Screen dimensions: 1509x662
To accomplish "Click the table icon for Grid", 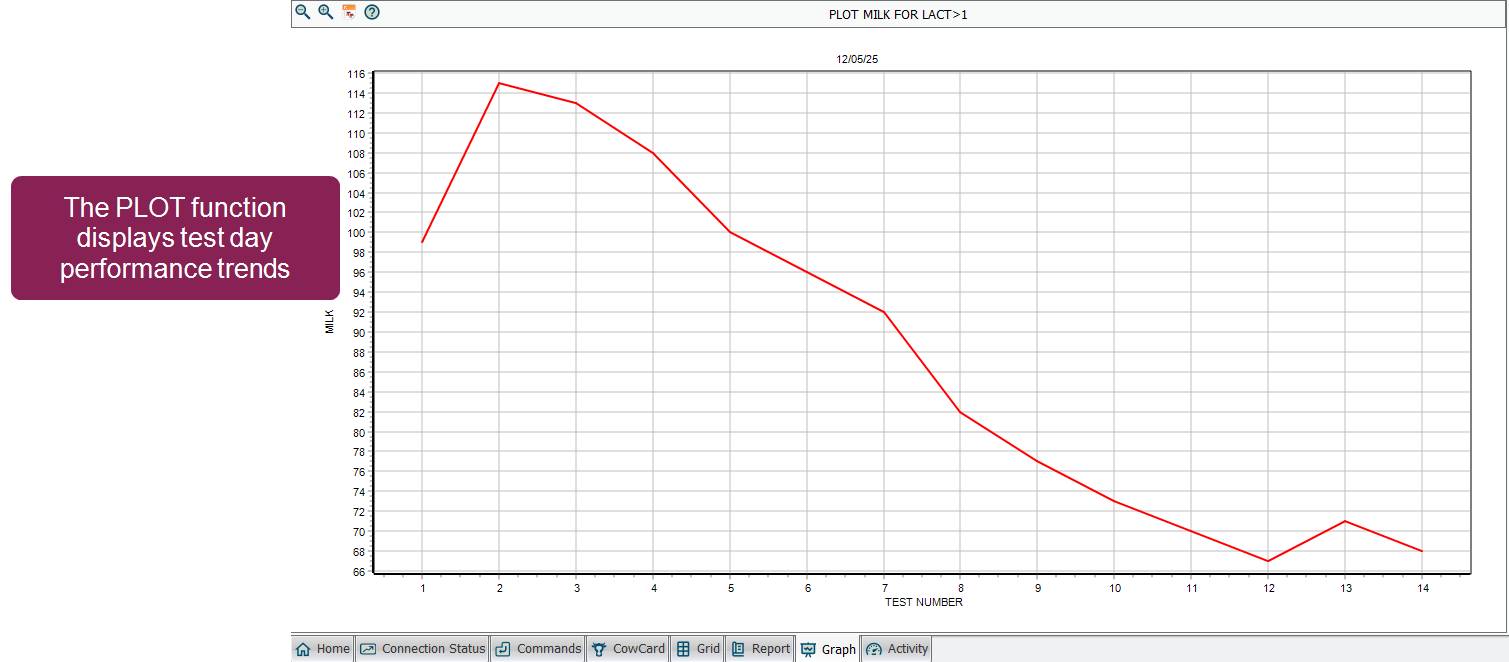I will (x=683, y=649).
